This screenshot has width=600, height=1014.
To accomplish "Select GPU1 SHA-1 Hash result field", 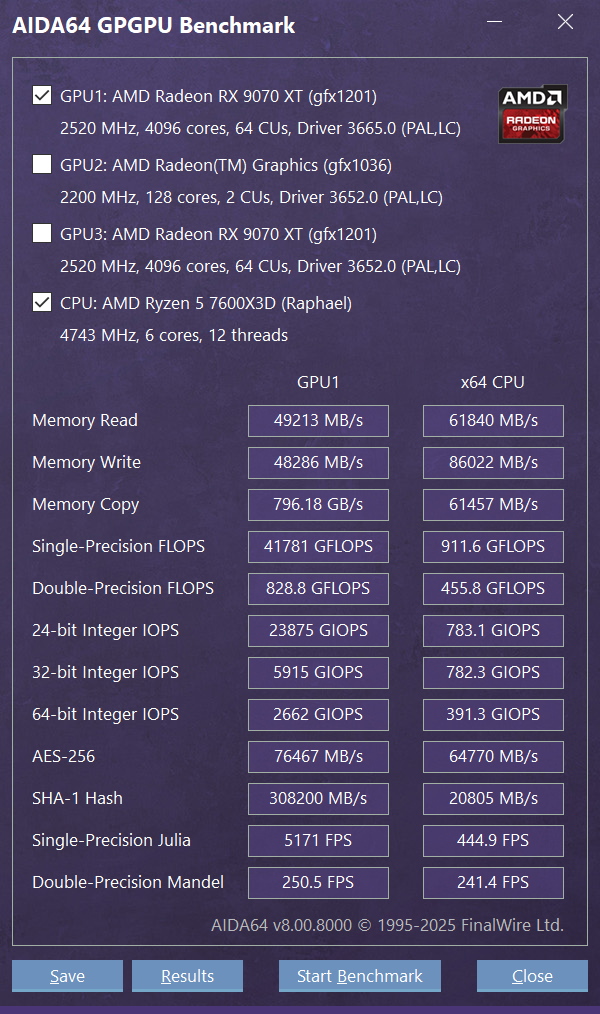I will point(318,799).
